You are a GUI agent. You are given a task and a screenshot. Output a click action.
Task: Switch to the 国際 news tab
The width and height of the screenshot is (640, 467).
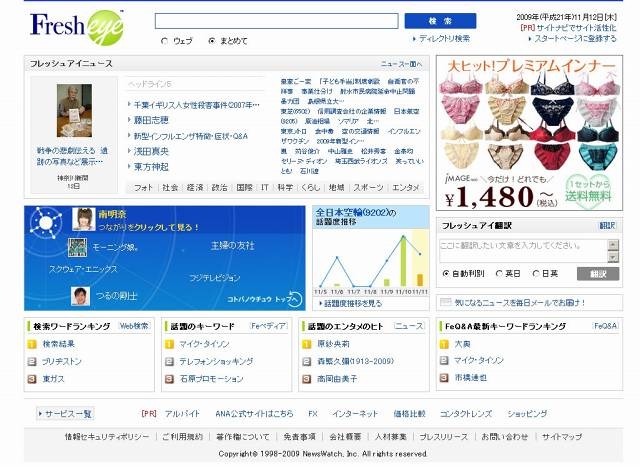tap(244, 187)
